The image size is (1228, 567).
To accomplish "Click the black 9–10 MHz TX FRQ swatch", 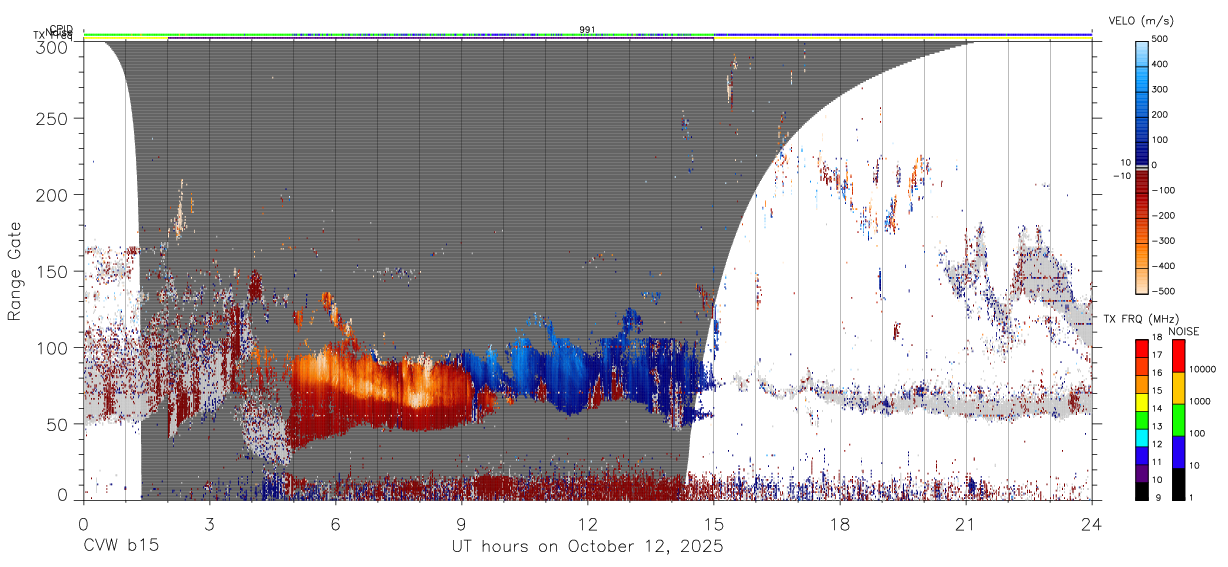I will point(1142,489).
